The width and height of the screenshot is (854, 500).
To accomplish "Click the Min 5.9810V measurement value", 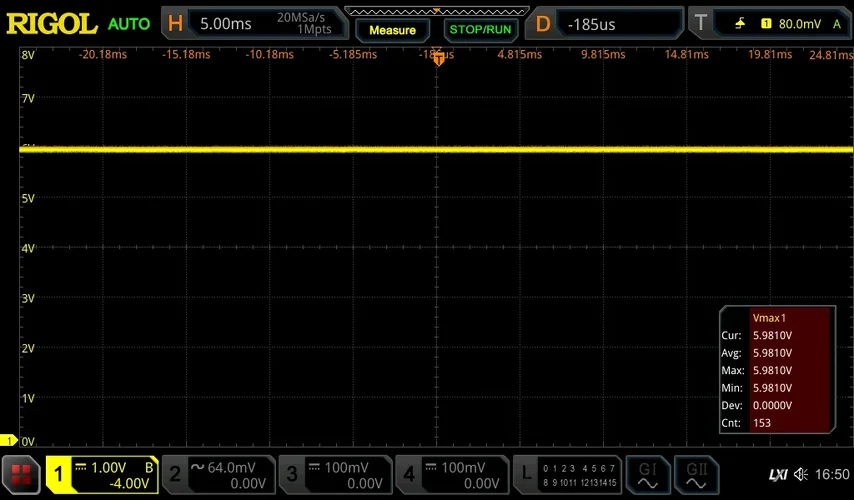I will click(x=772, y=388).
